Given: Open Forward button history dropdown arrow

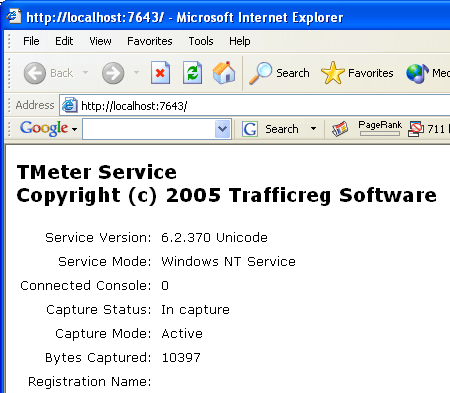Looking at the screenshot, I should click(x=136, y=72).
